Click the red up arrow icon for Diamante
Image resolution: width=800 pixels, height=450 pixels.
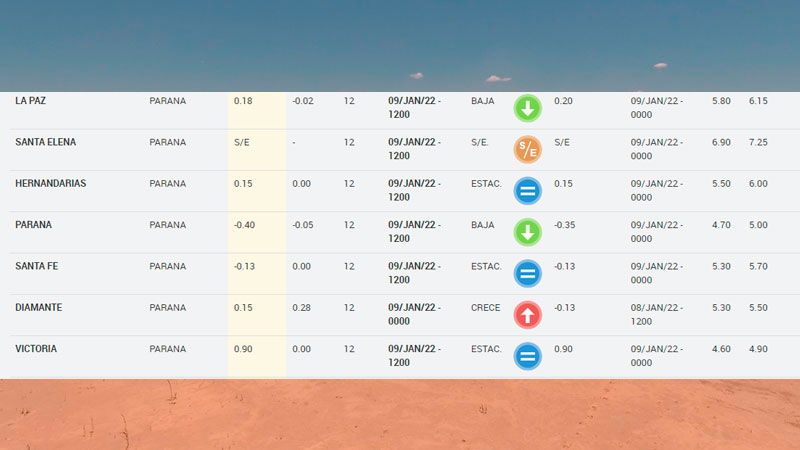527,315
